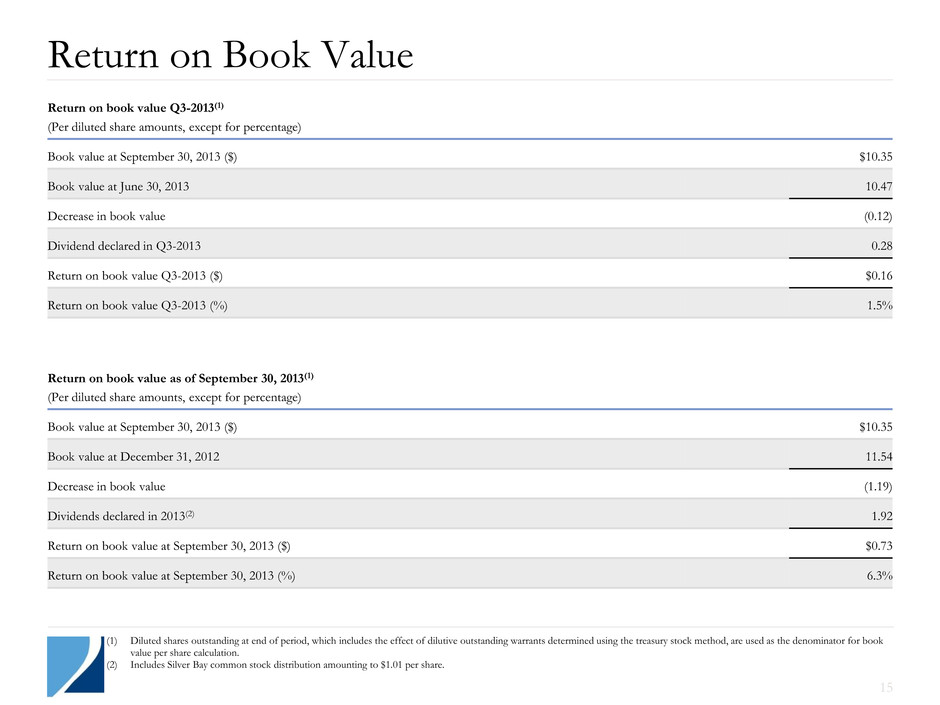Click the $10.47 June 30 book value
This screenshot has width=940, height=705.
tap(876, 187)
